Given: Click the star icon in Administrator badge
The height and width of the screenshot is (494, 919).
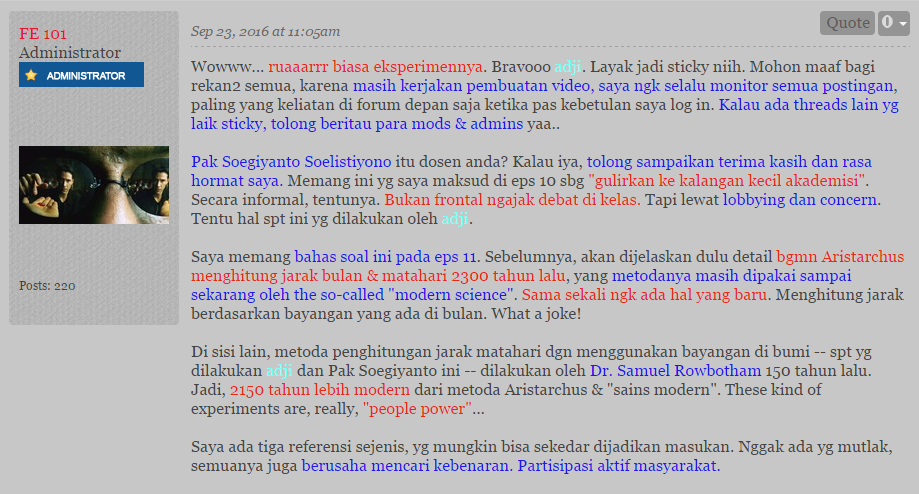Looking at the screenshot, I should [x=31, y=75].
